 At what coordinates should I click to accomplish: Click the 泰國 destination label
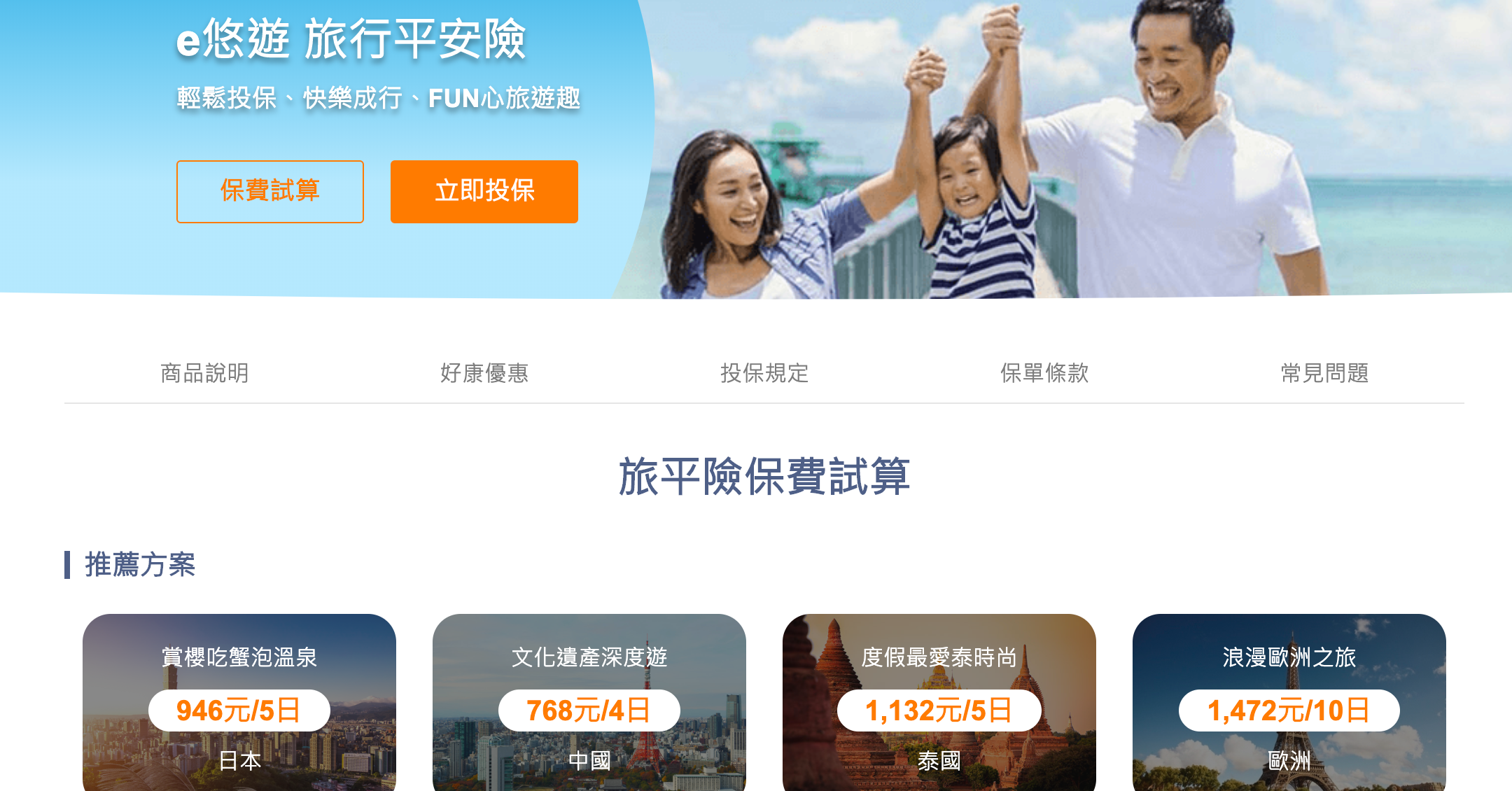tap(939, 760)
